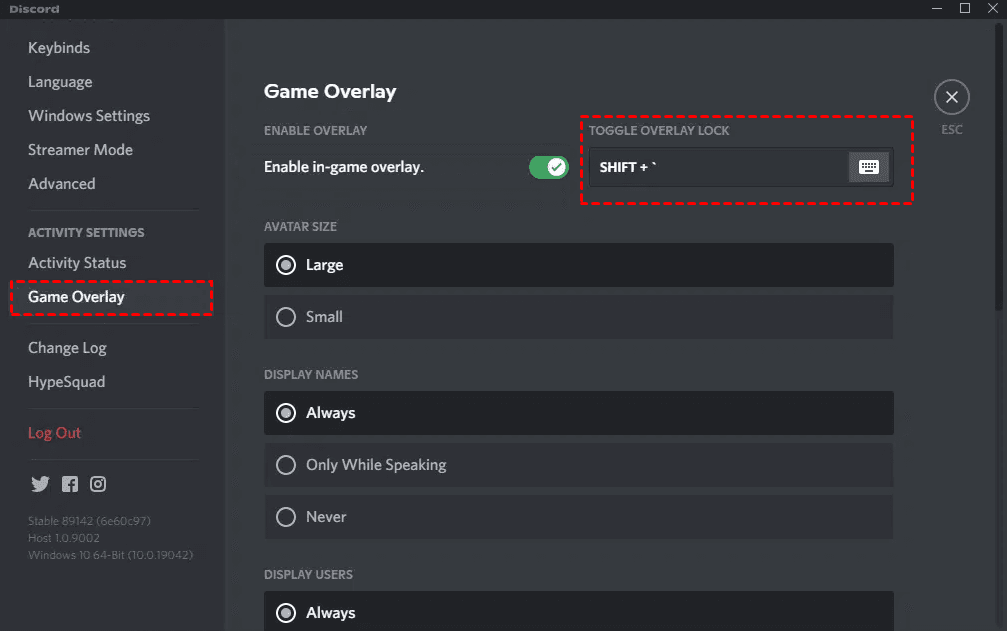Screen dimensions: 1007x631
Task: Choose Only While Speaking for display names
Action: pos(579,465)
